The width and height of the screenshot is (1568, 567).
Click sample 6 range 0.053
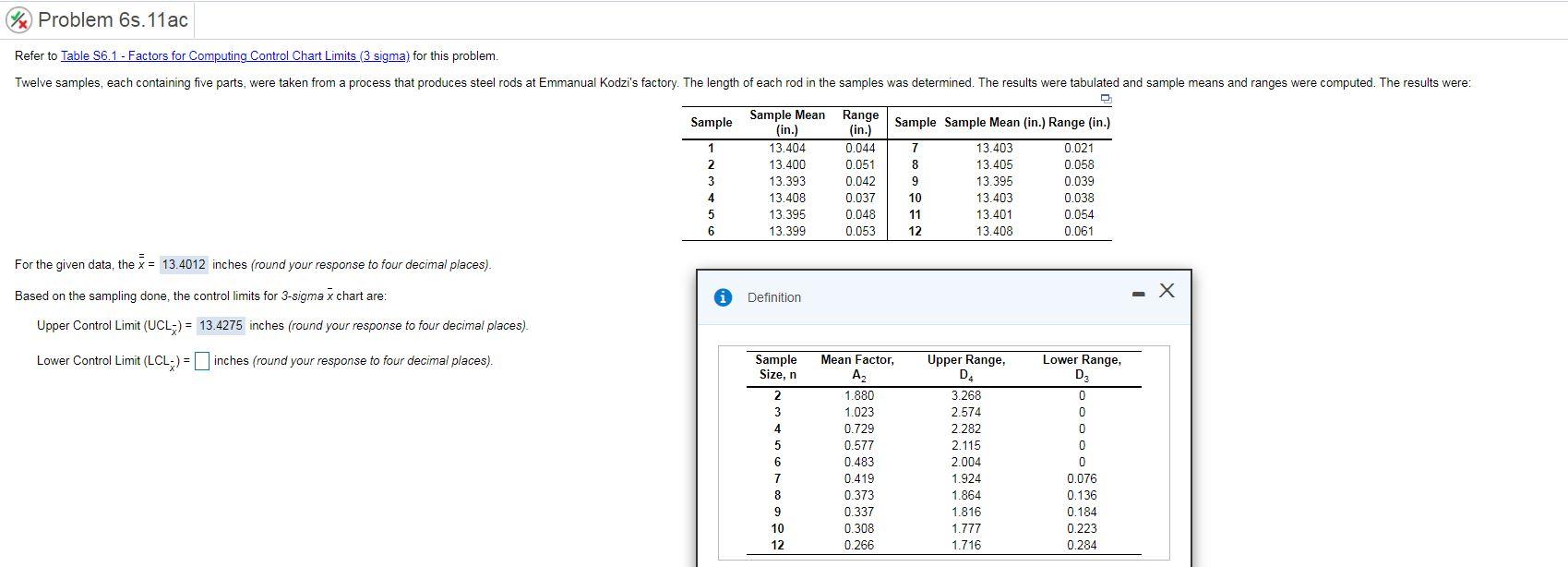tap(860, 231)
